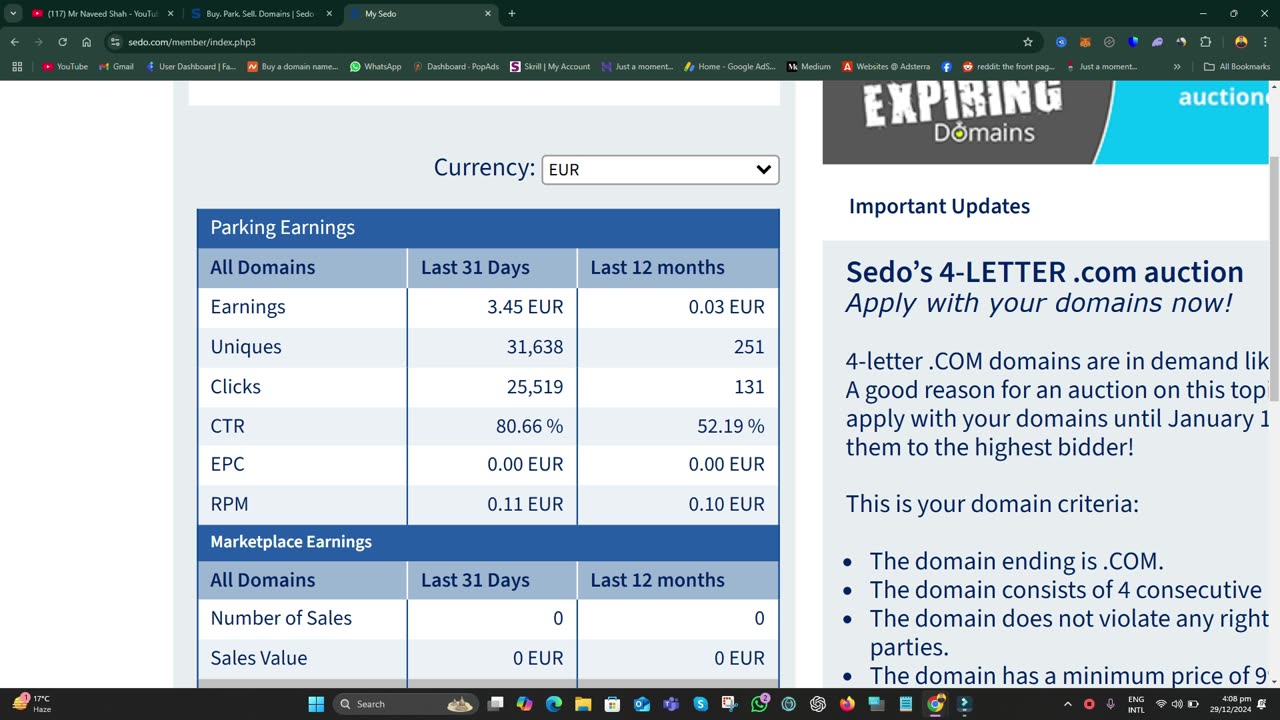Open Microsoft Teams from taskbar

coord(671,704)
